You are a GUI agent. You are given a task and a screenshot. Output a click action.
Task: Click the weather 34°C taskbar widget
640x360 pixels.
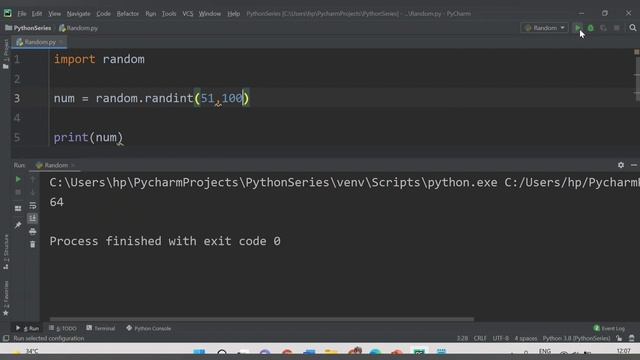[x=25, y=351]
